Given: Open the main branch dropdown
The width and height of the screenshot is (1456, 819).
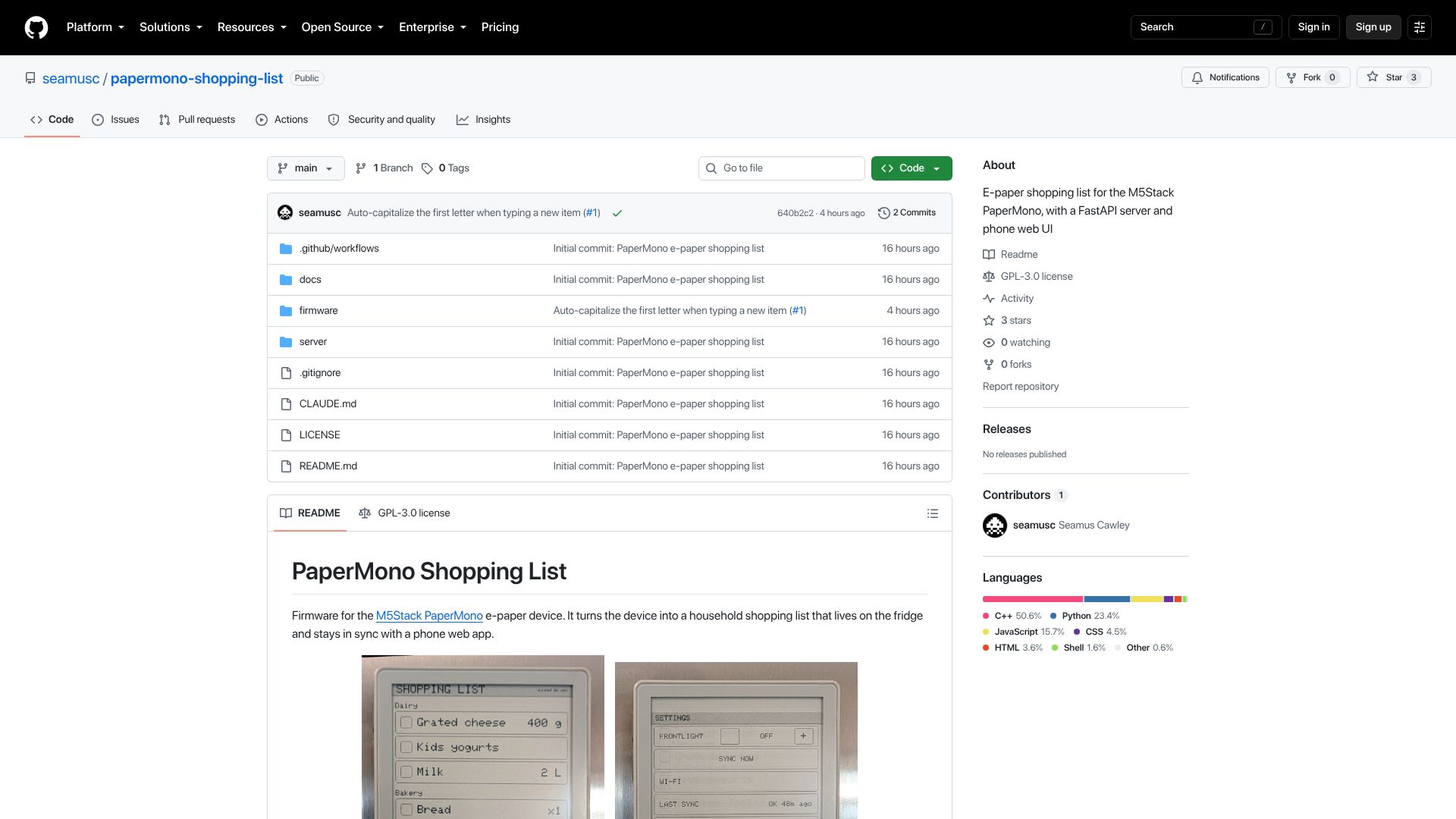Looking at the screenshot, I should pos(306,168).
